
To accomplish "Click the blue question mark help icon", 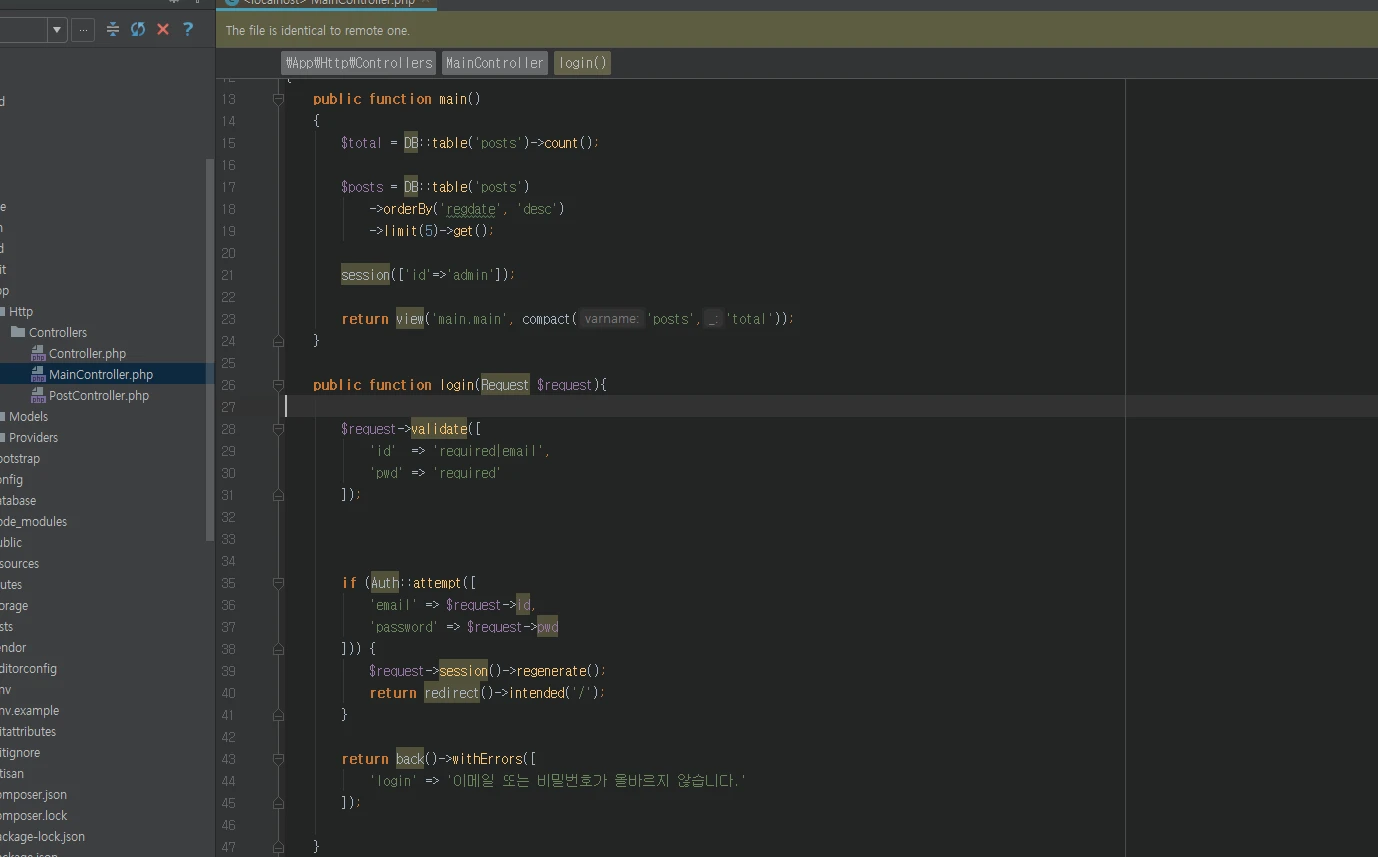I will coord(188,30).
